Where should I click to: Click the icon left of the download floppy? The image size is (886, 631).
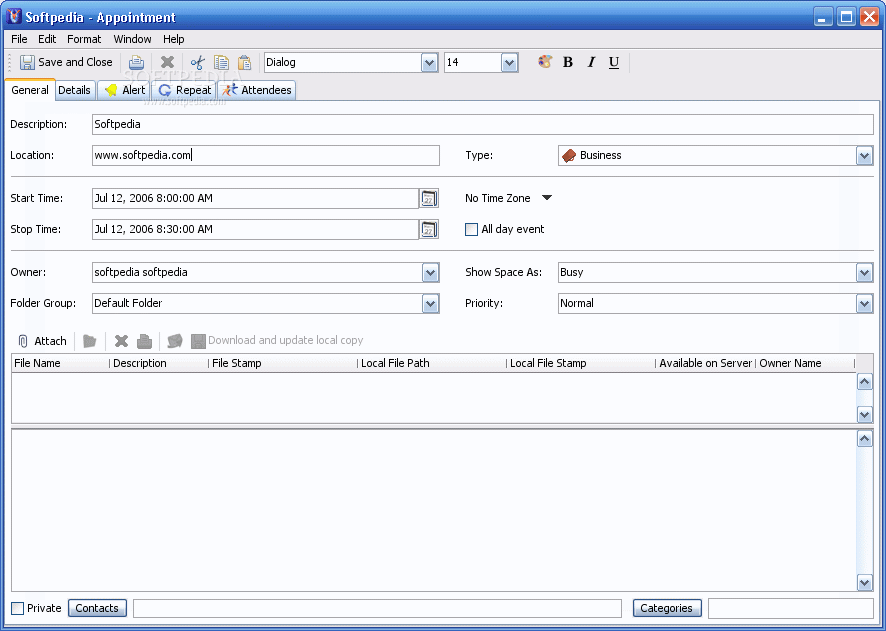click(x=175, y=341)
